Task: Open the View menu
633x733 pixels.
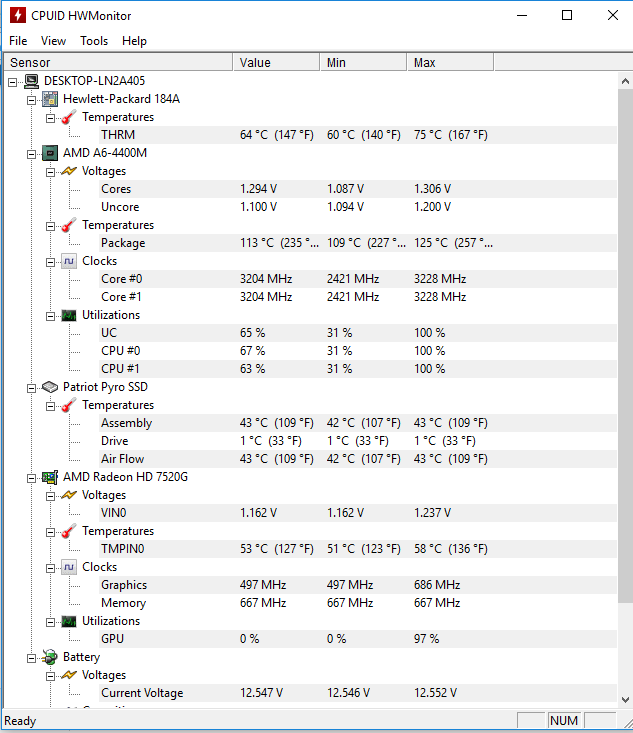Action: click(53, 41)
